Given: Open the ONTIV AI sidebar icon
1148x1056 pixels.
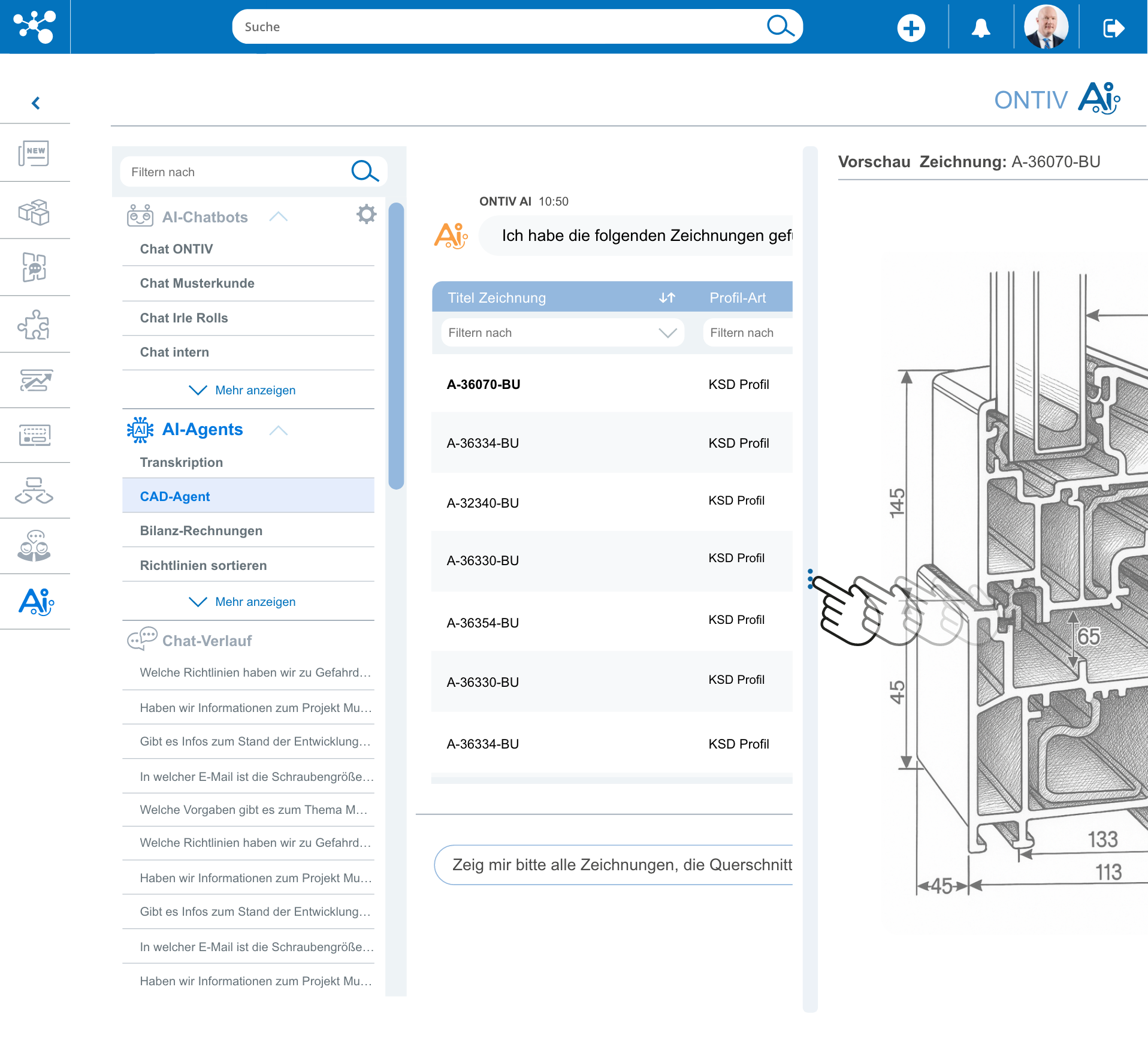Looking at the screenshot, I should click(x=34, y=602).
